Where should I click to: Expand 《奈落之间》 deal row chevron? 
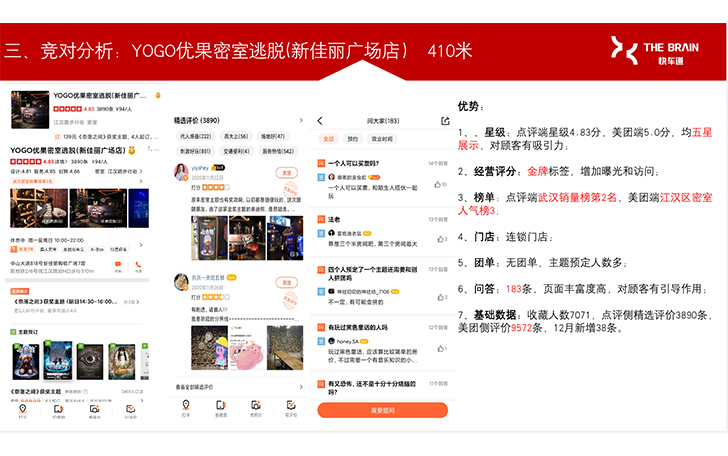(137, 302)
